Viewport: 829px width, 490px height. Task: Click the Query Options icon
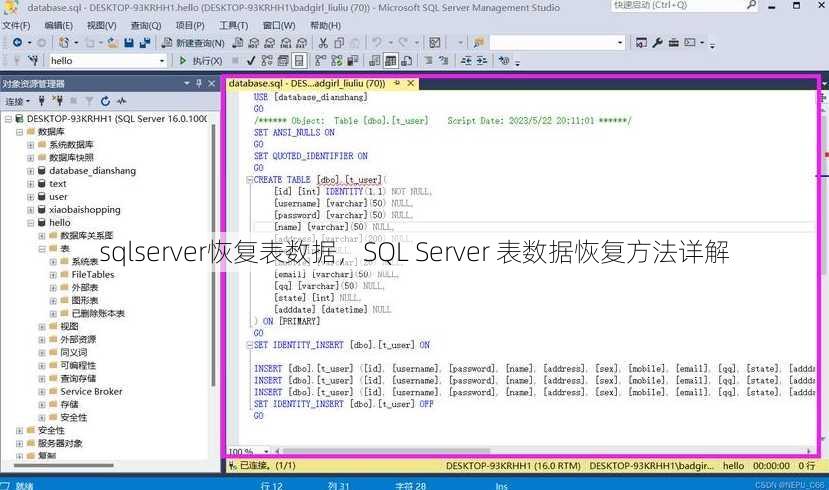283,61
